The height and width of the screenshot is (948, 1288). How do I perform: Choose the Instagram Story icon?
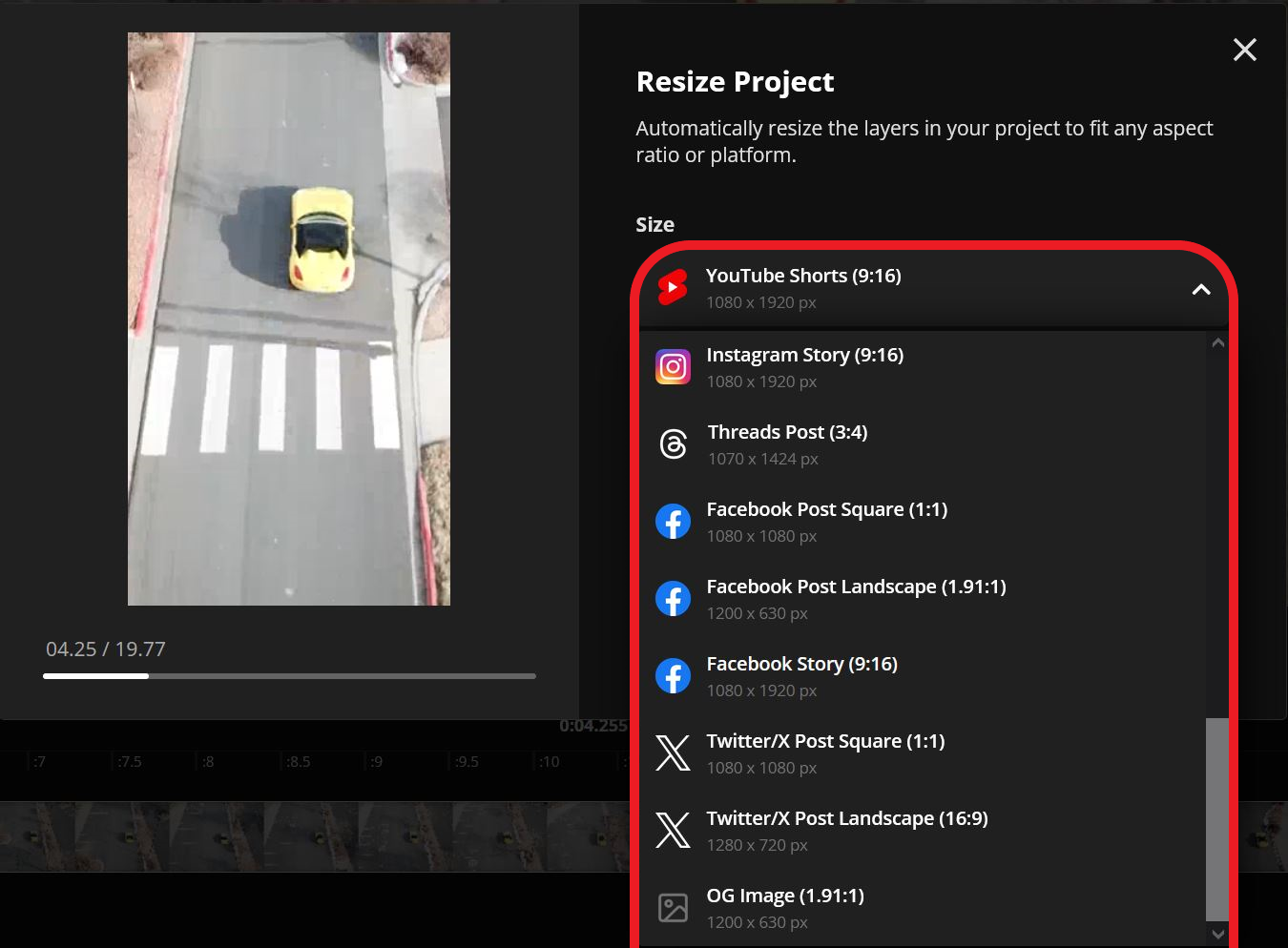point(673,366)
